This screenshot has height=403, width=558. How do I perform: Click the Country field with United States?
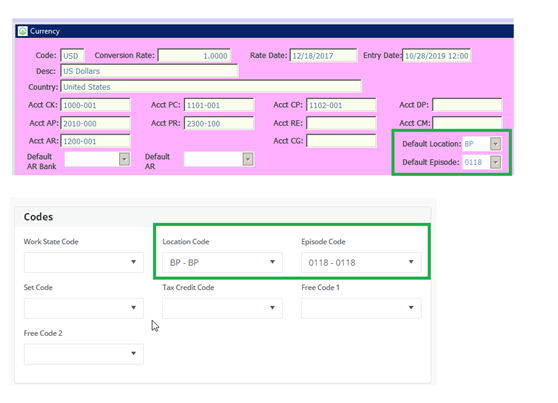pos(211,87)
